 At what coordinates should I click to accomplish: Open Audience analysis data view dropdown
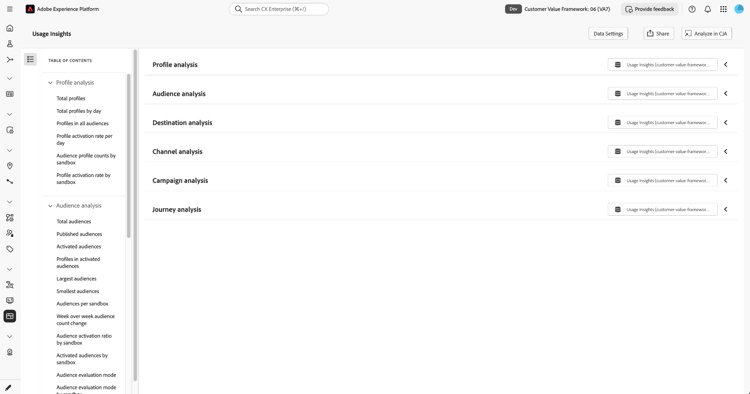[662, 94]
